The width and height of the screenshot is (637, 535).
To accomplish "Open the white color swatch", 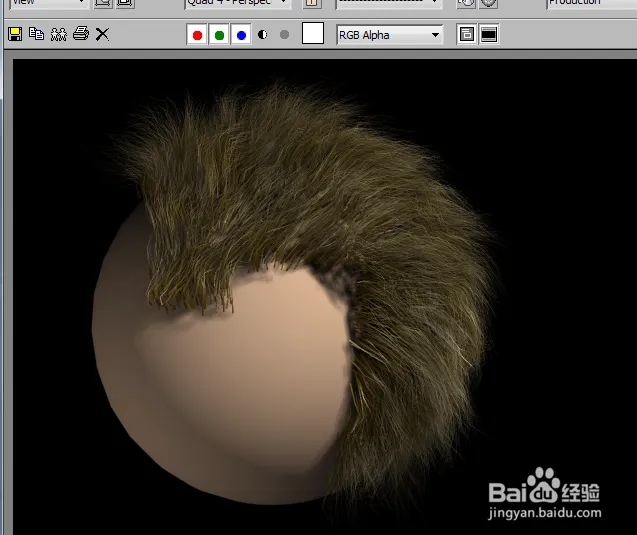I will click(x=313, y=33).
